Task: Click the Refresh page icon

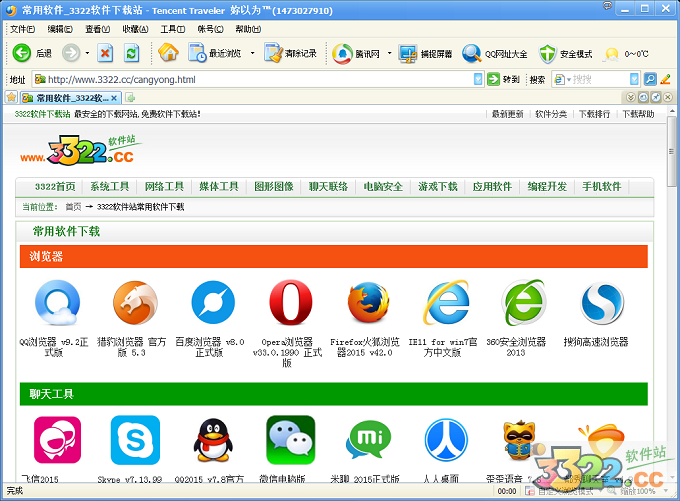Action: click(131, 53)
